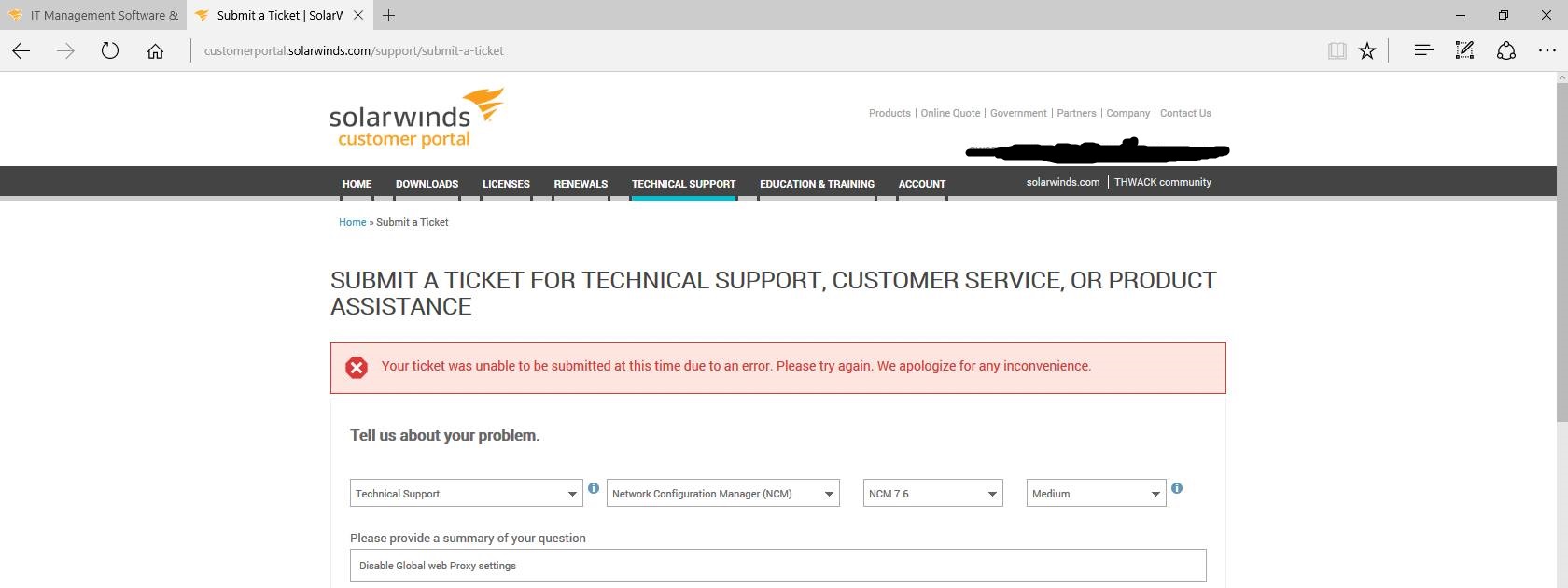Open the browser More actions ellipsis
Image resolution: width=1568 pixels, height=588 pixels.
(x=1547, y=51)
